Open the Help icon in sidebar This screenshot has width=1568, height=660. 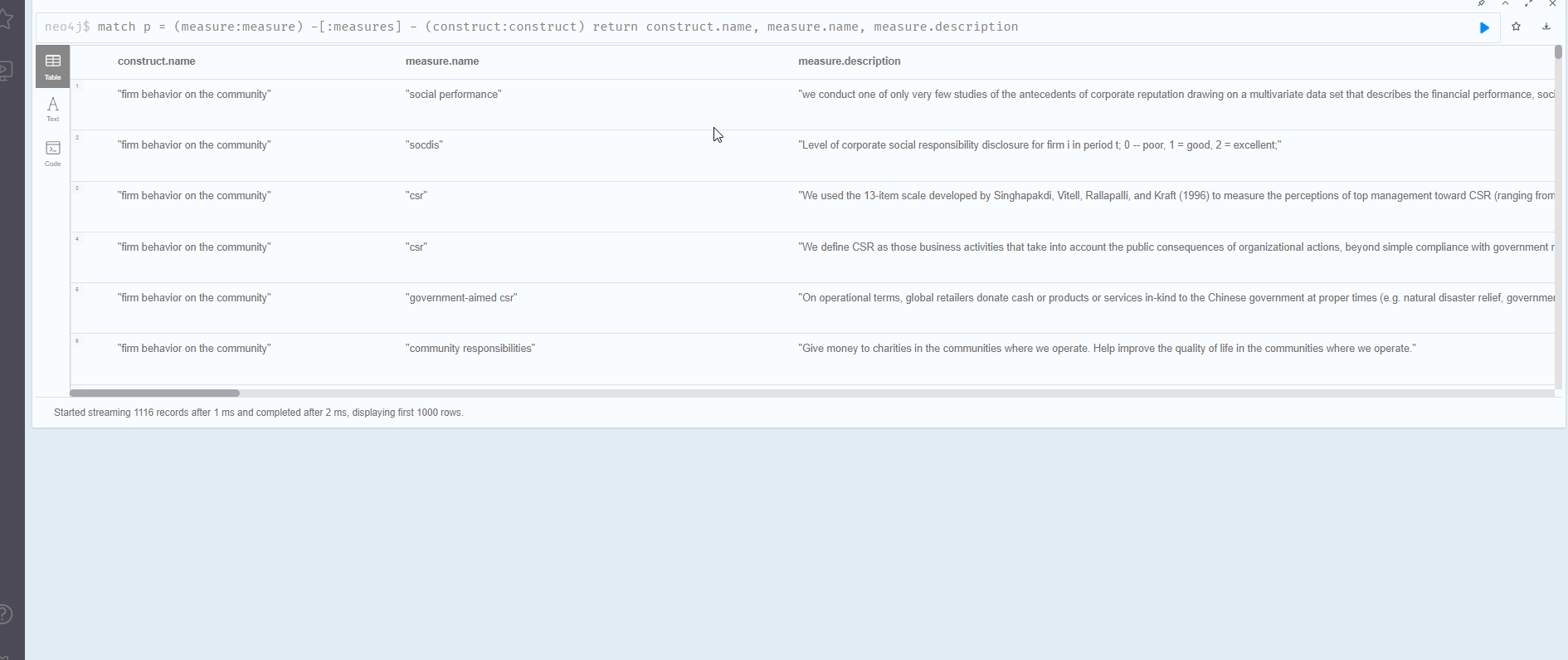[7, 614]
